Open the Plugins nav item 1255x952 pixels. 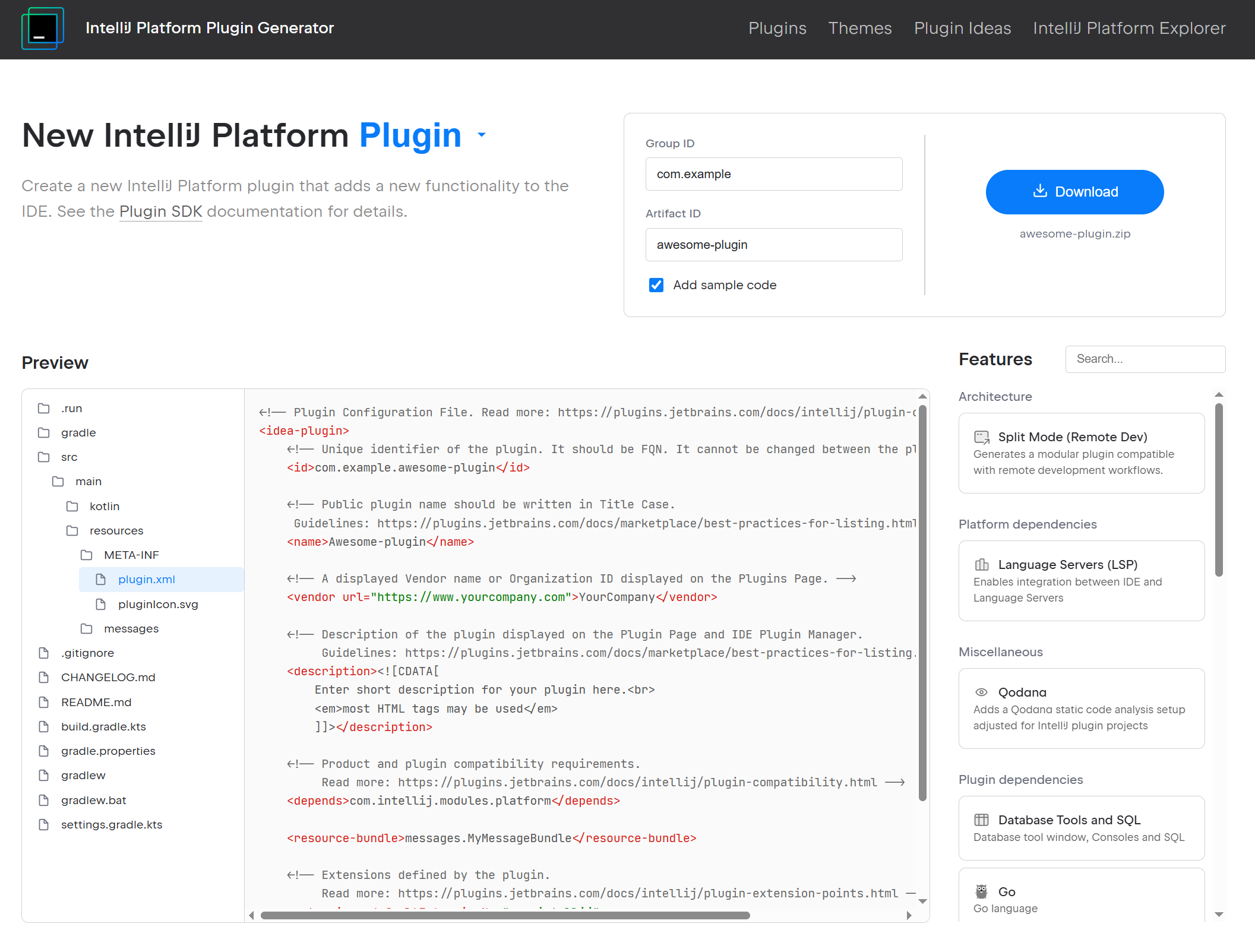[x=777, y=29]
